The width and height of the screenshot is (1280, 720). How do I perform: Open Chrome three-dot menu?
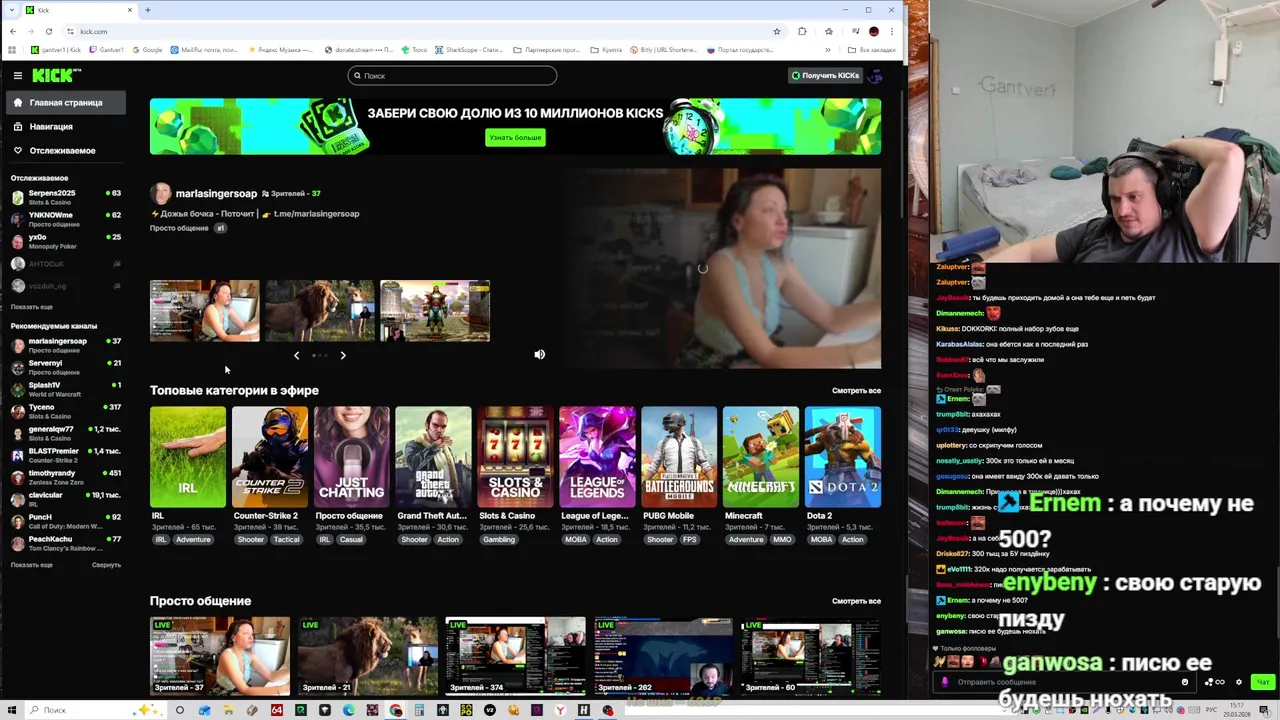coord(892,31)
